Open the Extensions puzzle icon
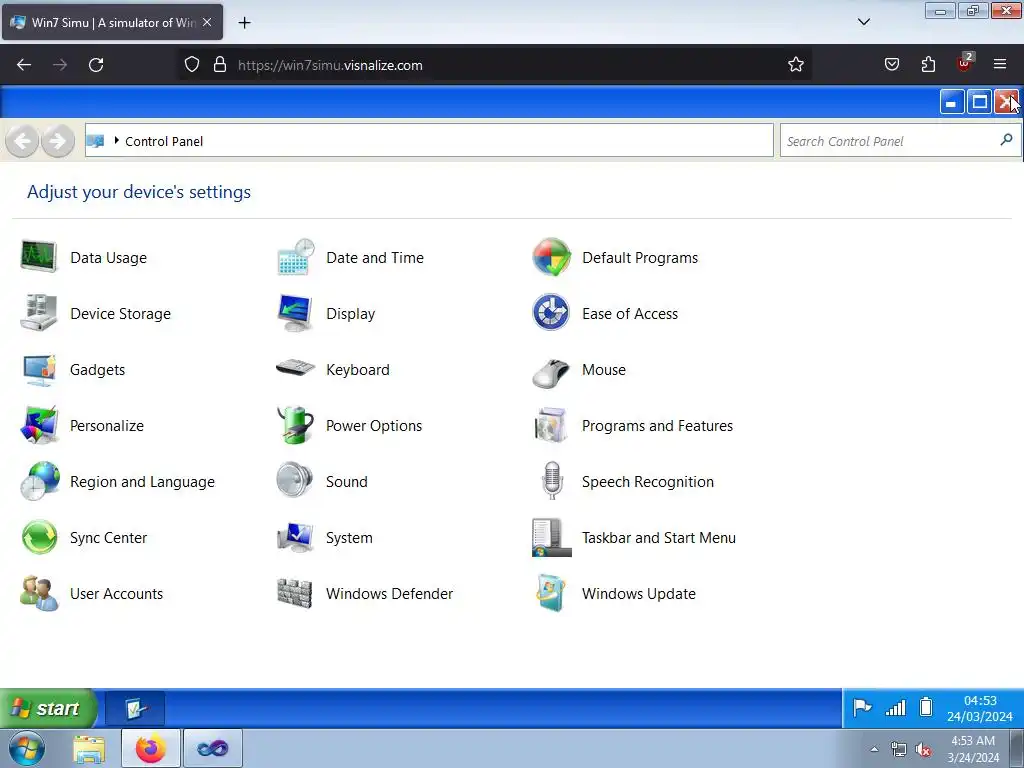Screen dimensions: 1024x768 pos(928,65)
